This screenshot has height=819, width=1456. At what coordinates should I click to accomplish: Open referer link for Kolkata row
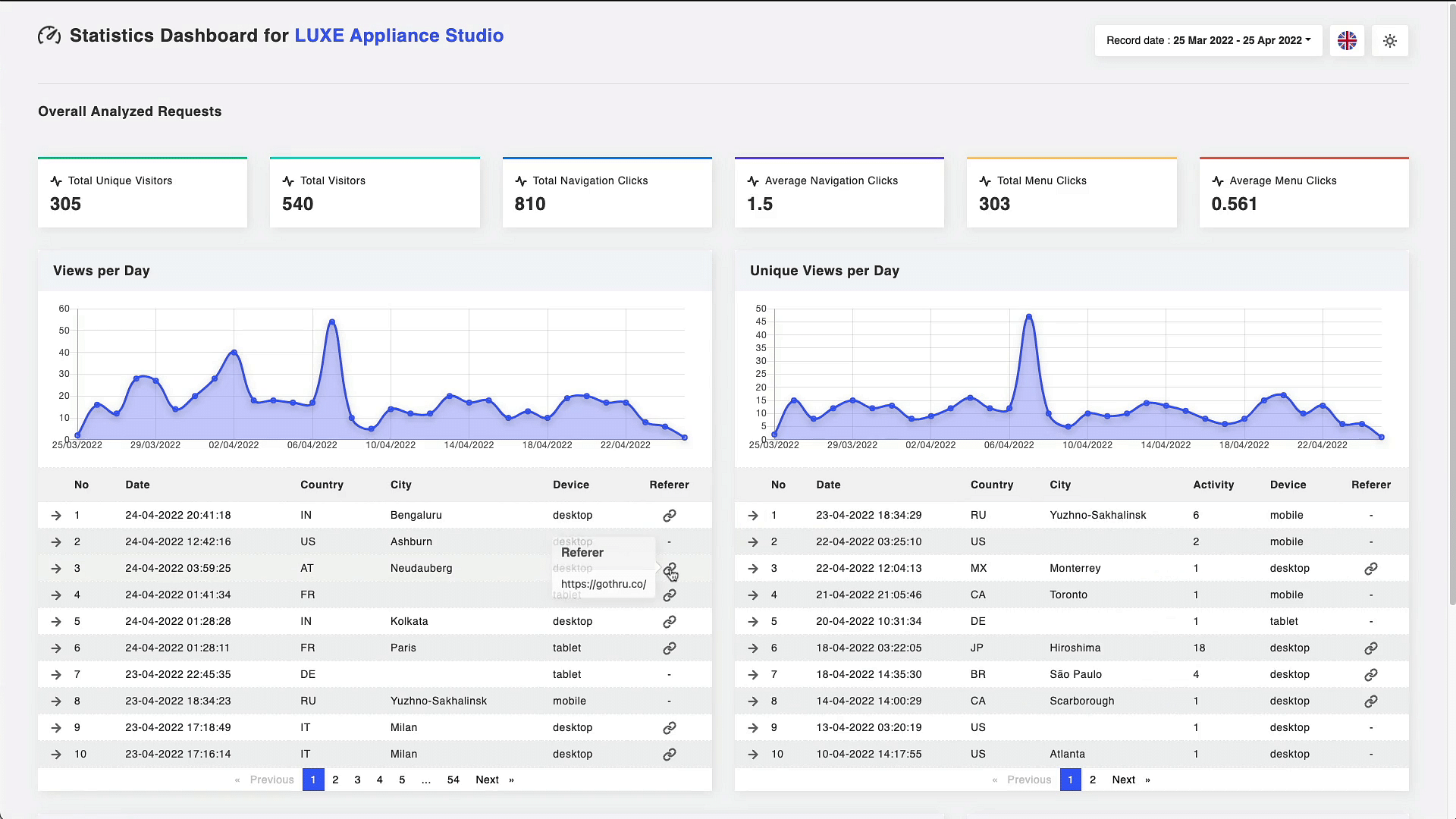669,622
